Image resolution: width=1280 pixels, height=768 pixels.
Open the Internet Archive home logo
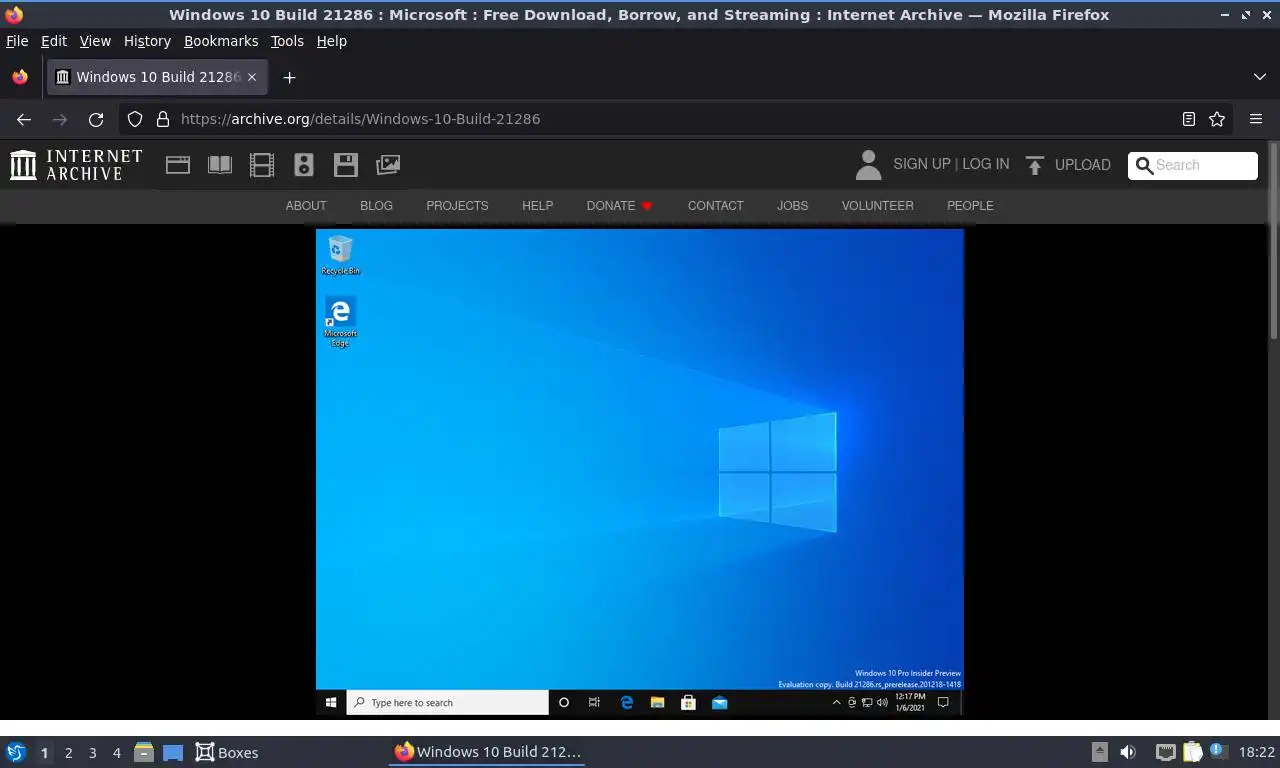click(x=76, y=165)
